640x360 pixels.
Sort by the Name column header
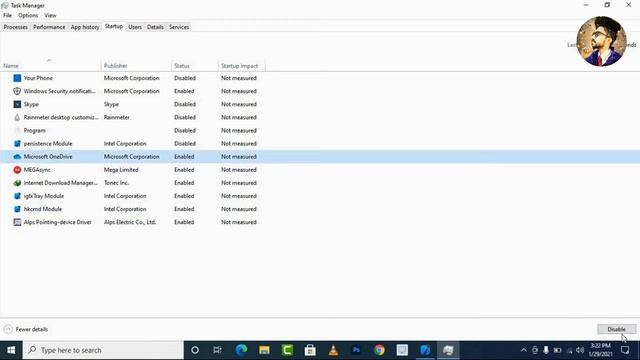pyautogui.click(x=51, y=65)
